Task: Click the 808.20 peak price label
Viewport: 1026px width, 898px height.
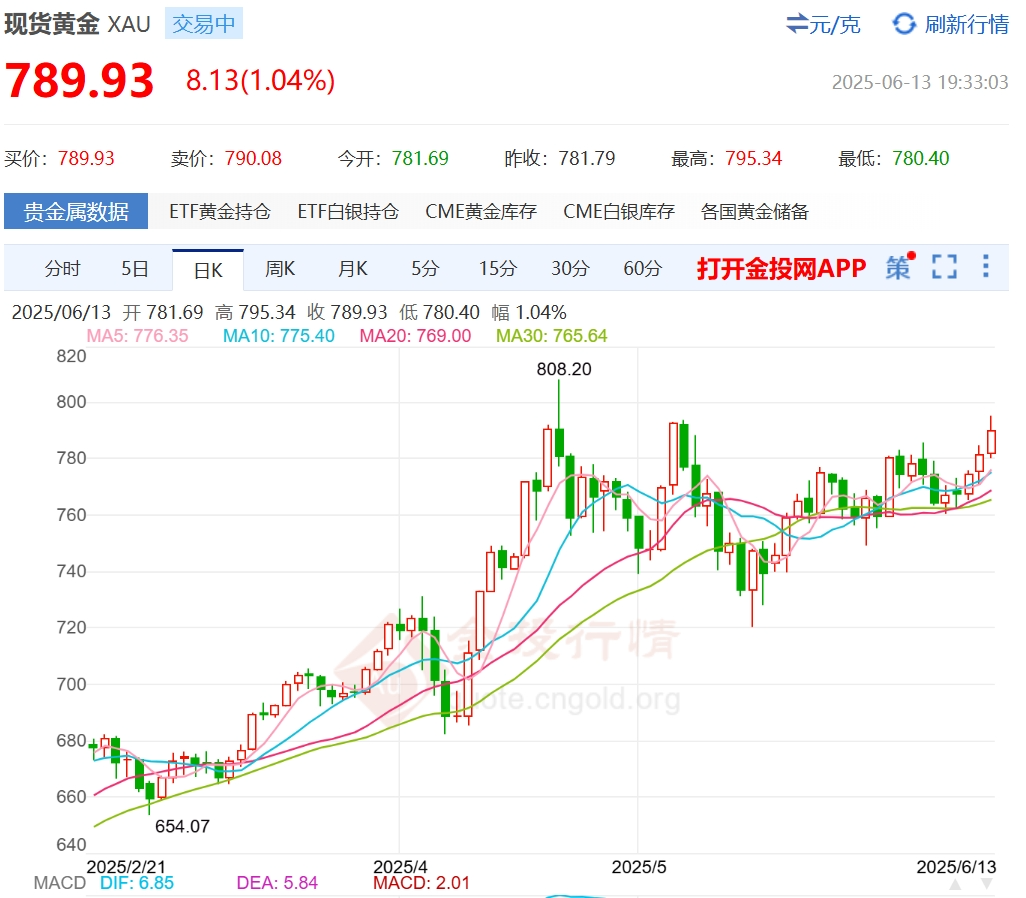Action: pyautogui.click(x=564, y=369)
